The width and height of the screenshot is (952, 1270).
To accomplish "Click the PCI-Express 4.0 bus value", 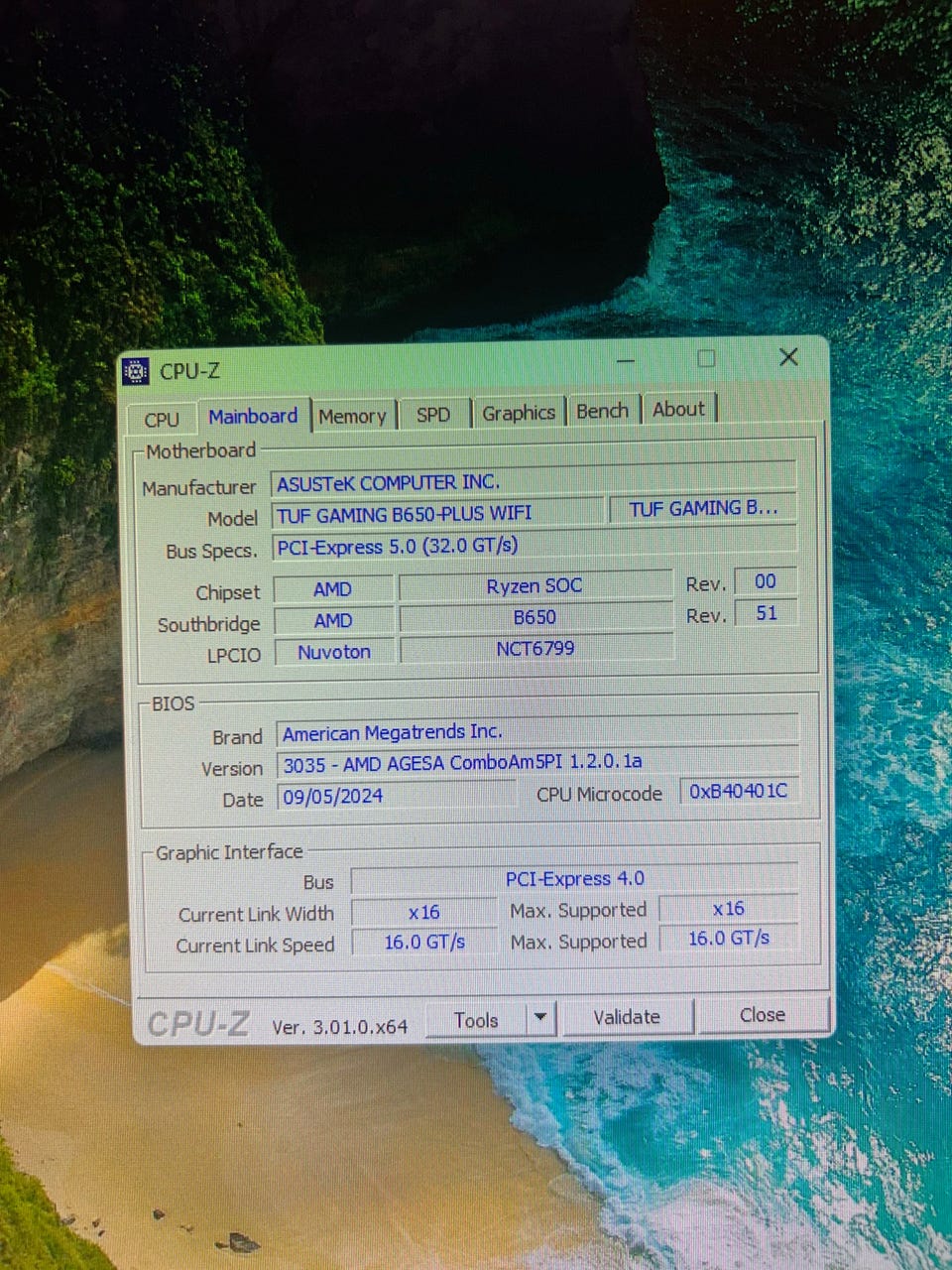I will (x=575, y=878).
